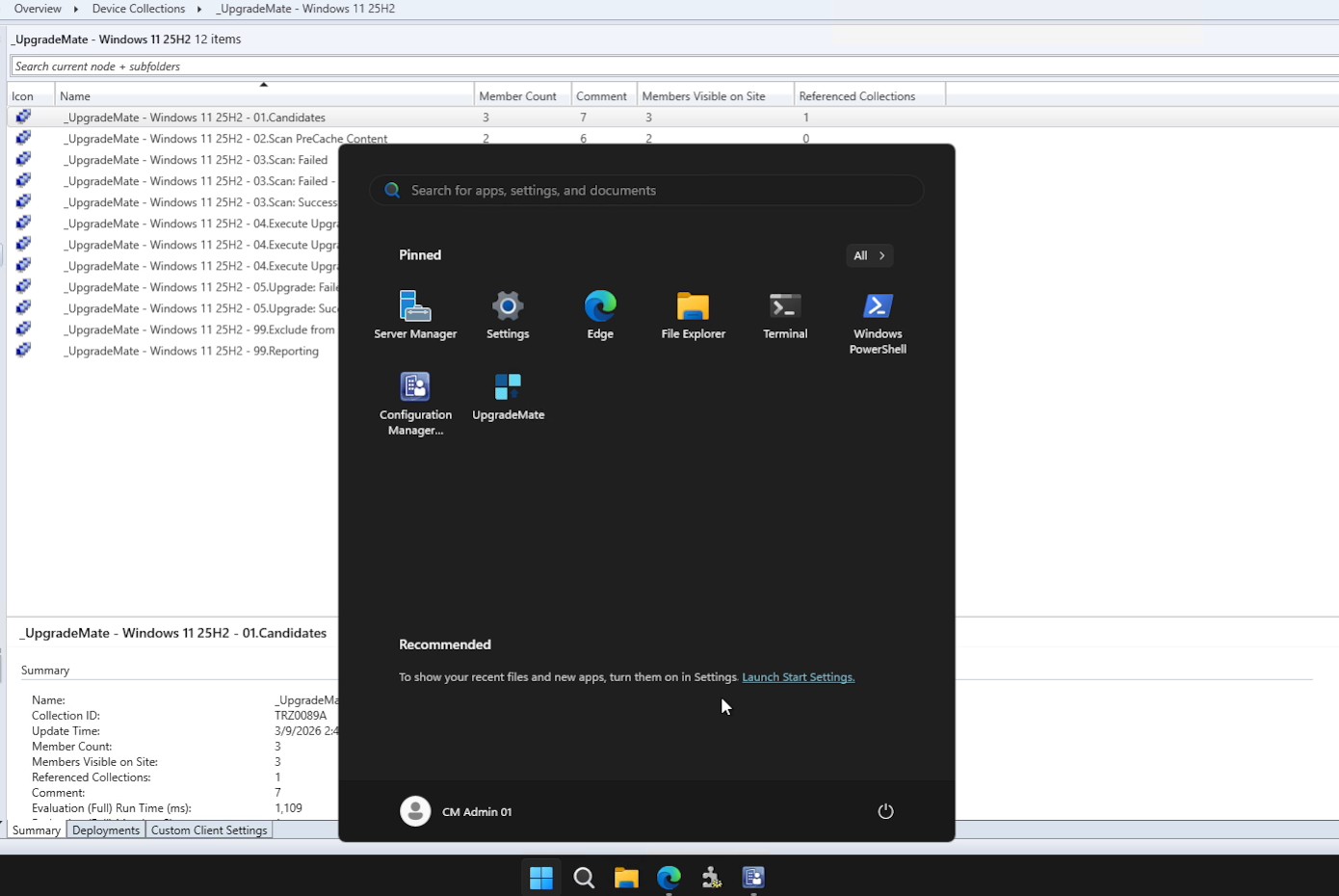Click collection icon of 05.Upgrade: Failed row
Image resolution: width=1339 pixels, height=896 pixels.
point(23,286)
